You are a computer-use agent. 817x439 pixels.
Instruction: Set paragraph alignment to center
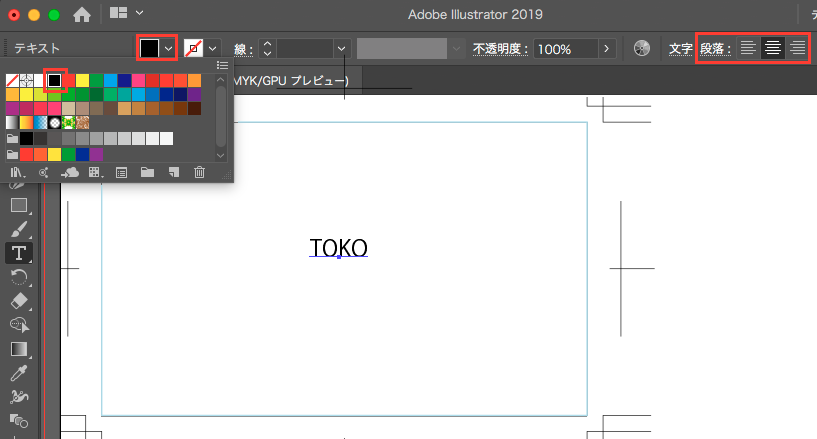[x=773, y=48]
